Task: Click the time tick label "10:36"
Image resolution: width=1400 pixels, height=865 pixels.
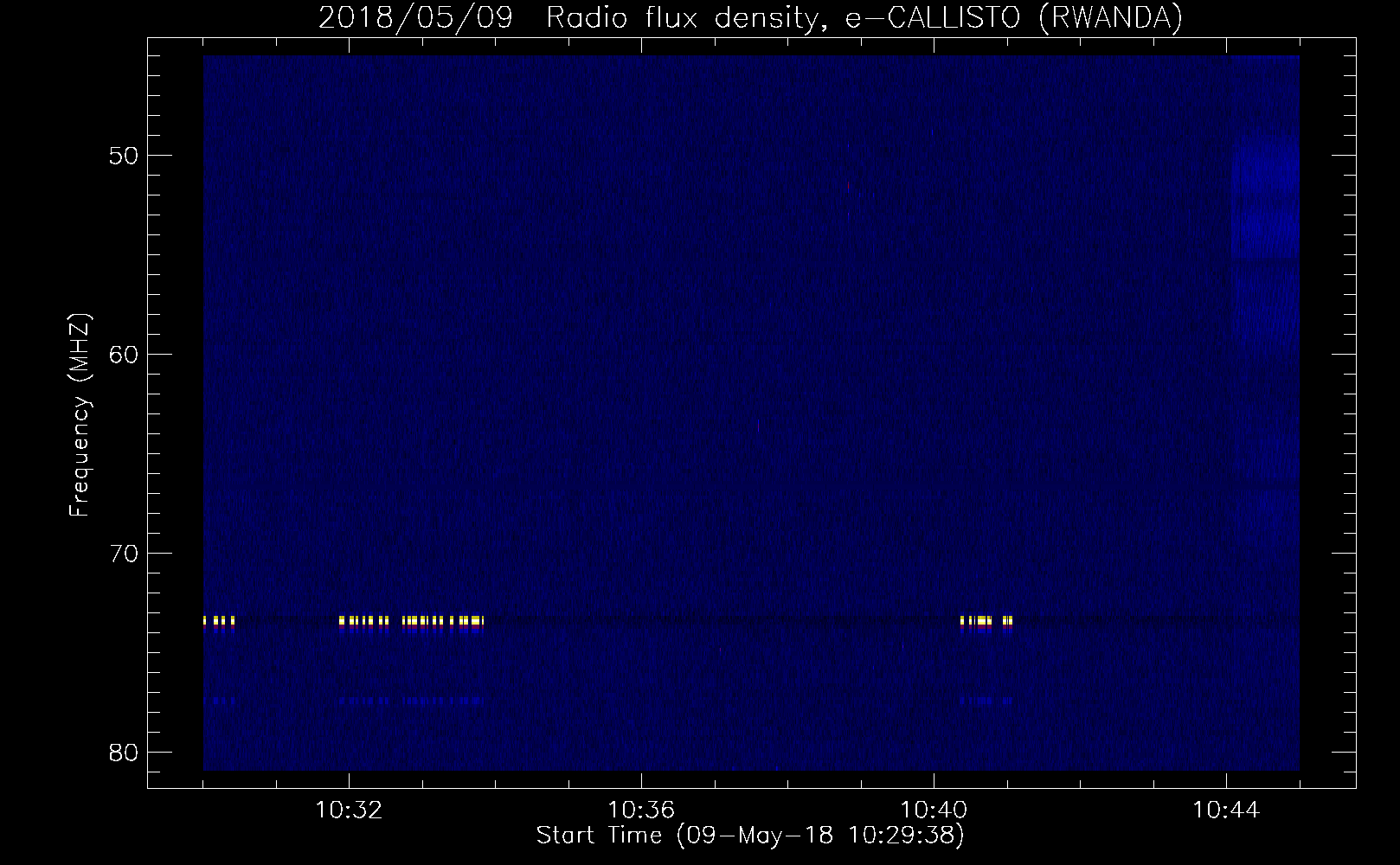Action: [x=641, y=811]
